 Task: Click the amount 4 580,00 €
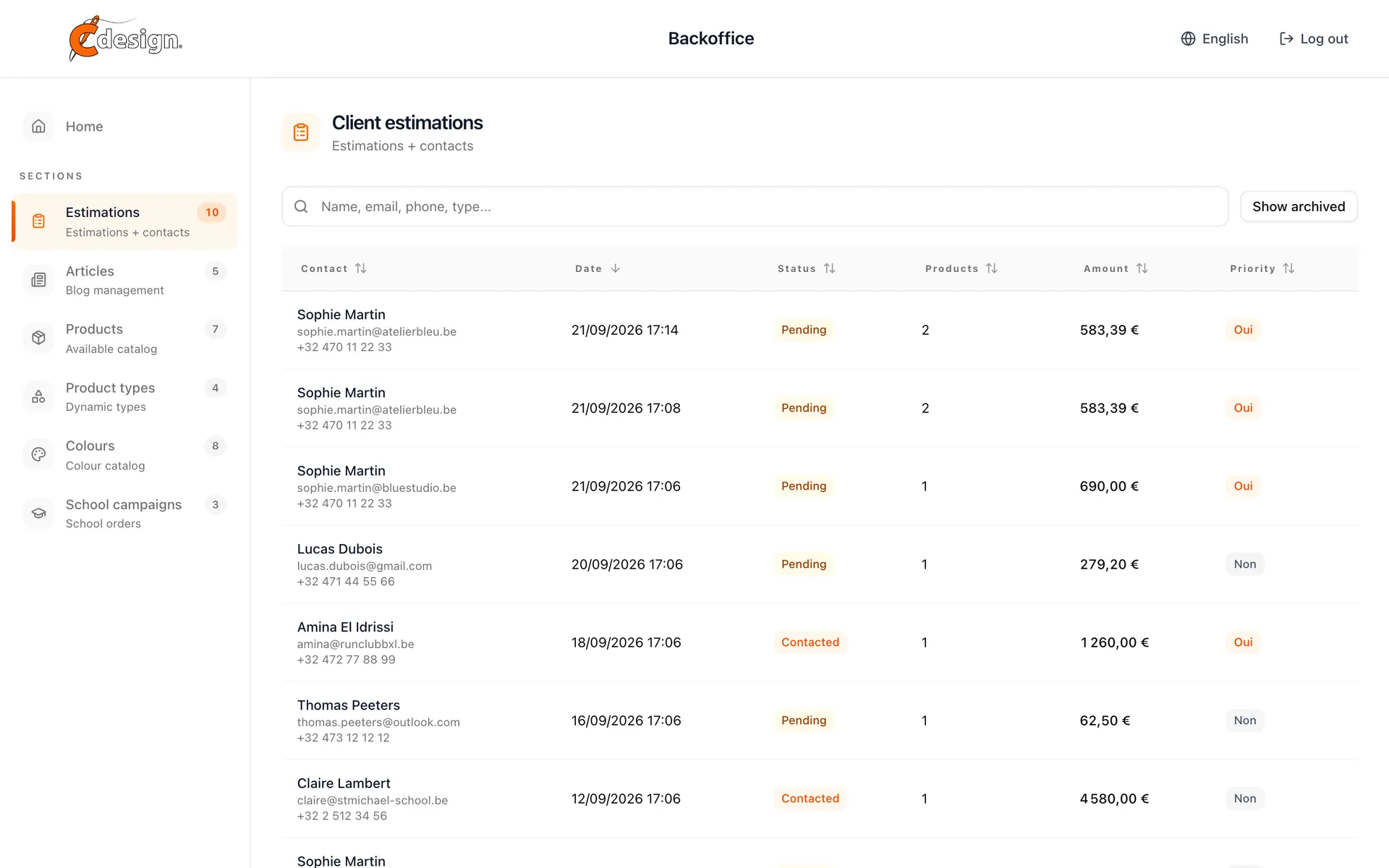coord(1114,799)
